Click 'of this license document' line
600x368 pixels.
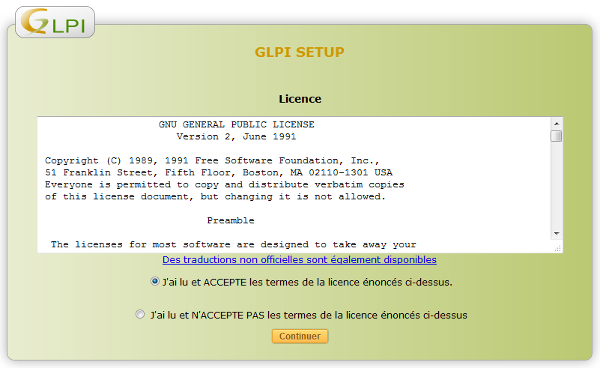tap(215, 197)
